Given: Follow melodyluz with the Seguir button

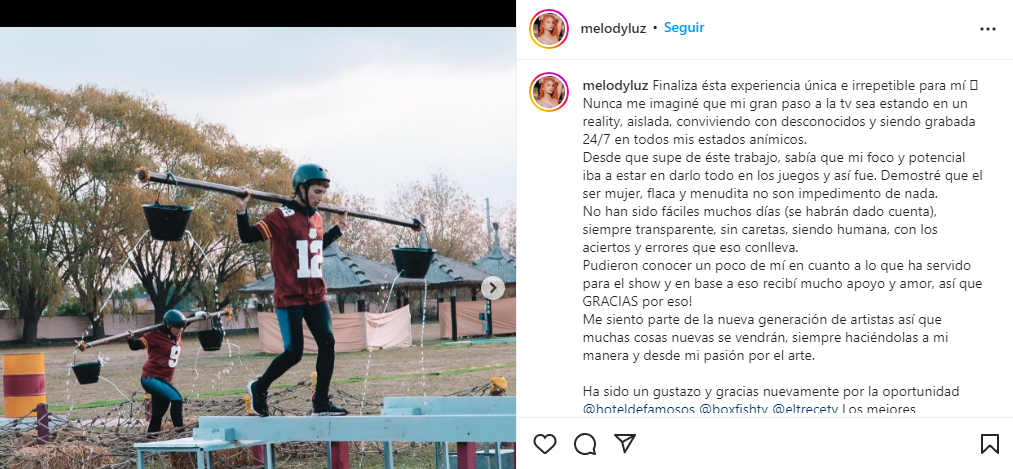Looking at the screenshot, I should point(684,28).
